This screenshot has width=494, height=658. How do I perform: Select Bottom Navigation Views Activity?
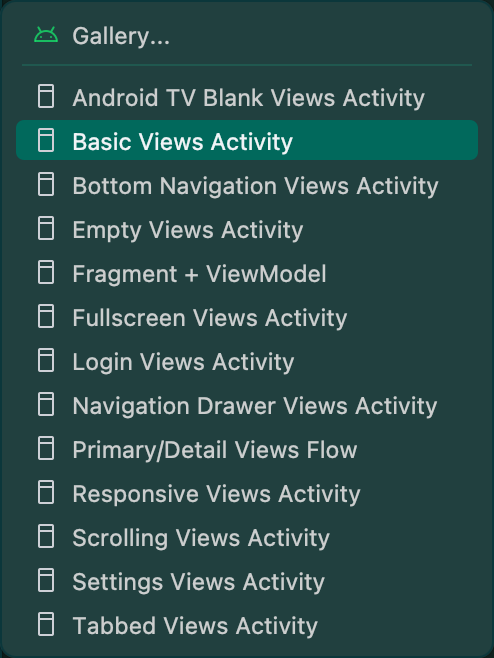[247, 185]
